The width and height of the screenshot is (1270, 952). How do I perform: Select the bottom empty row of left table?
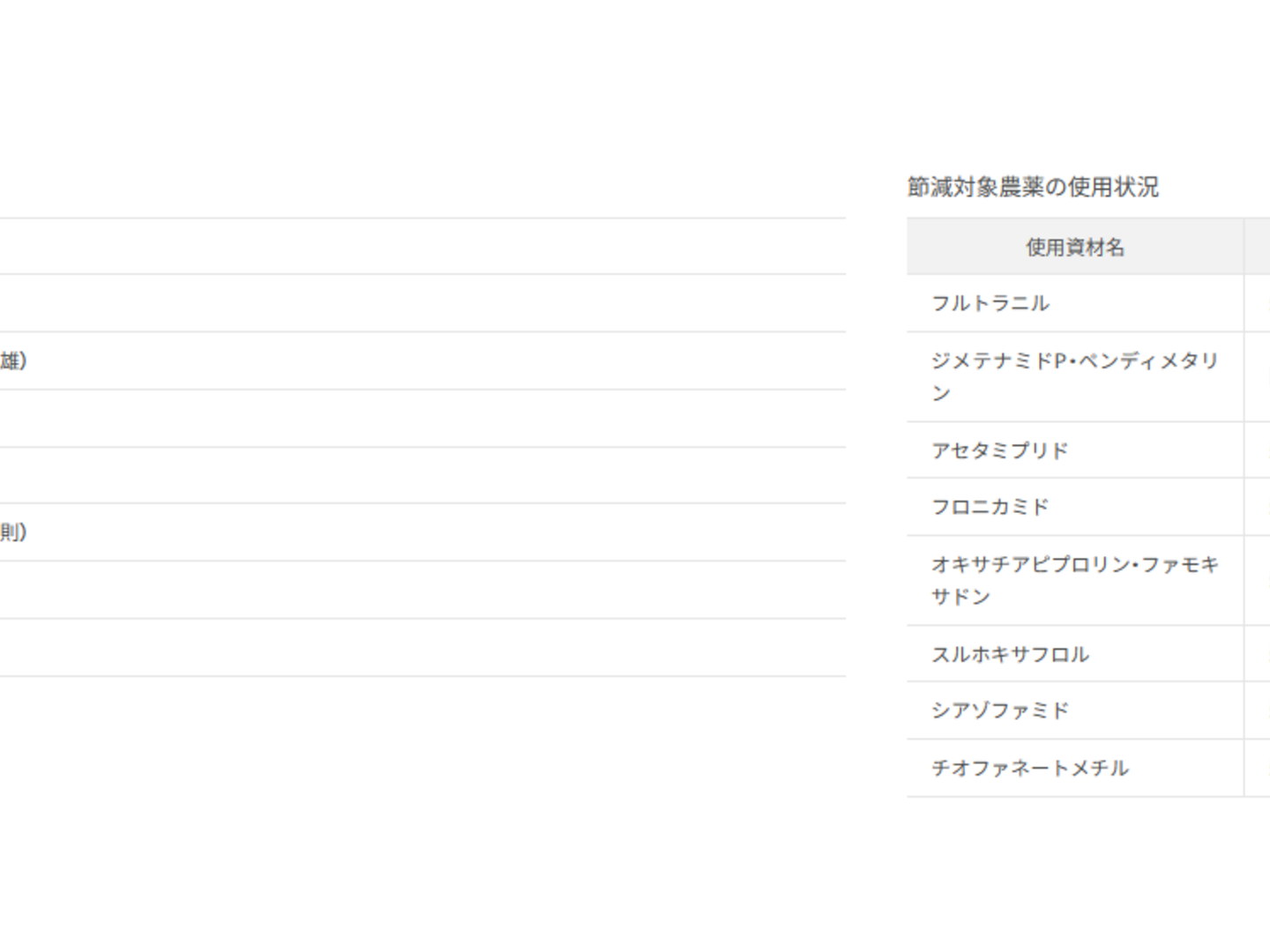[422, 648]
